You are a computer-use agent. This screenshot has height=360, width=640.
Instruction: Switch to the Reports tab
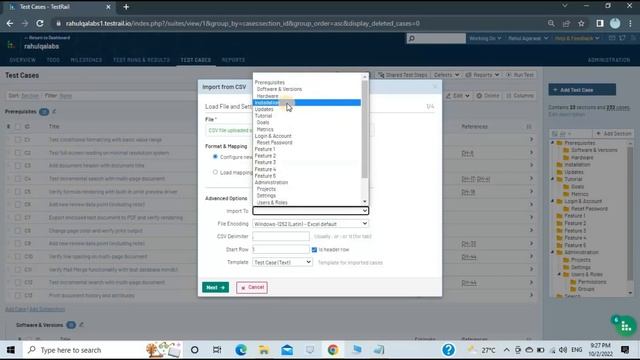pos(233,60)
